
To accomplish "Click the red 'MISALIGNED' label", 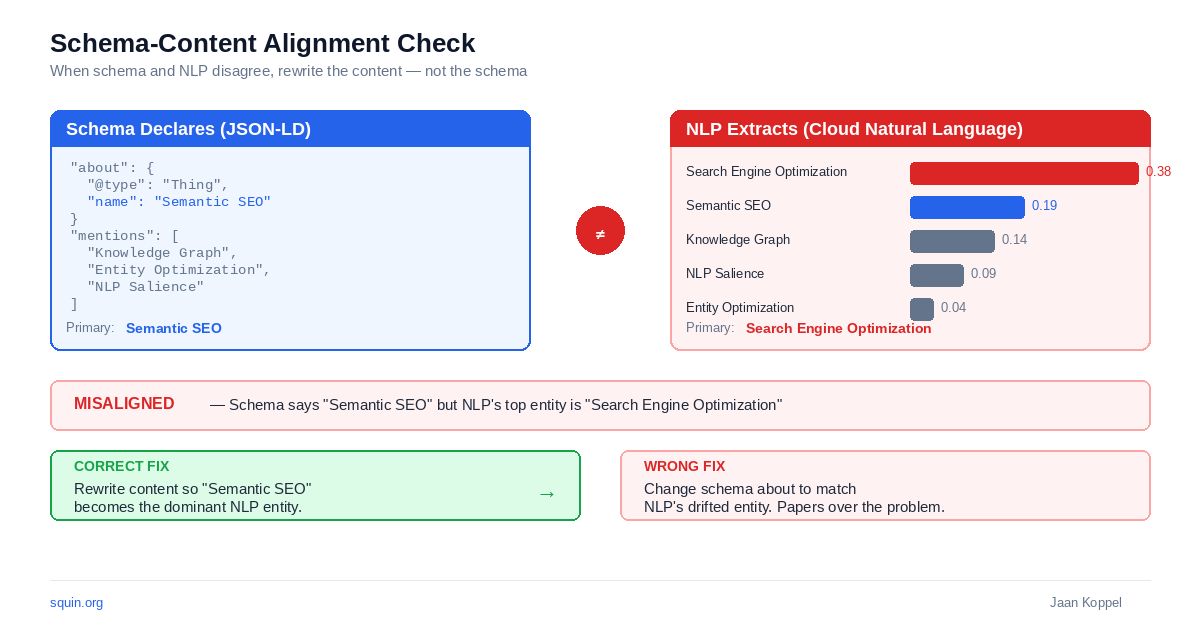I will pyautogui.click(x=124, y=404).
